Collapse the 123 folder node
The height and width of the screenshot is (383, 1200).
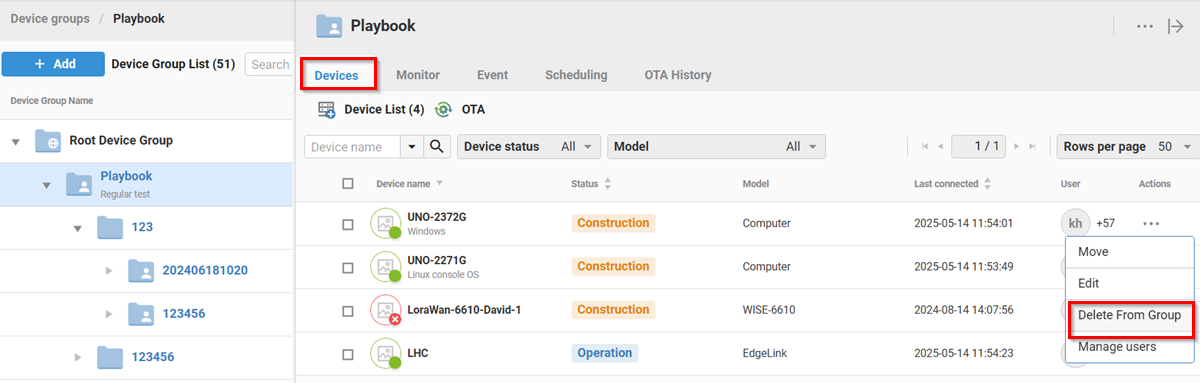point(78,229)
